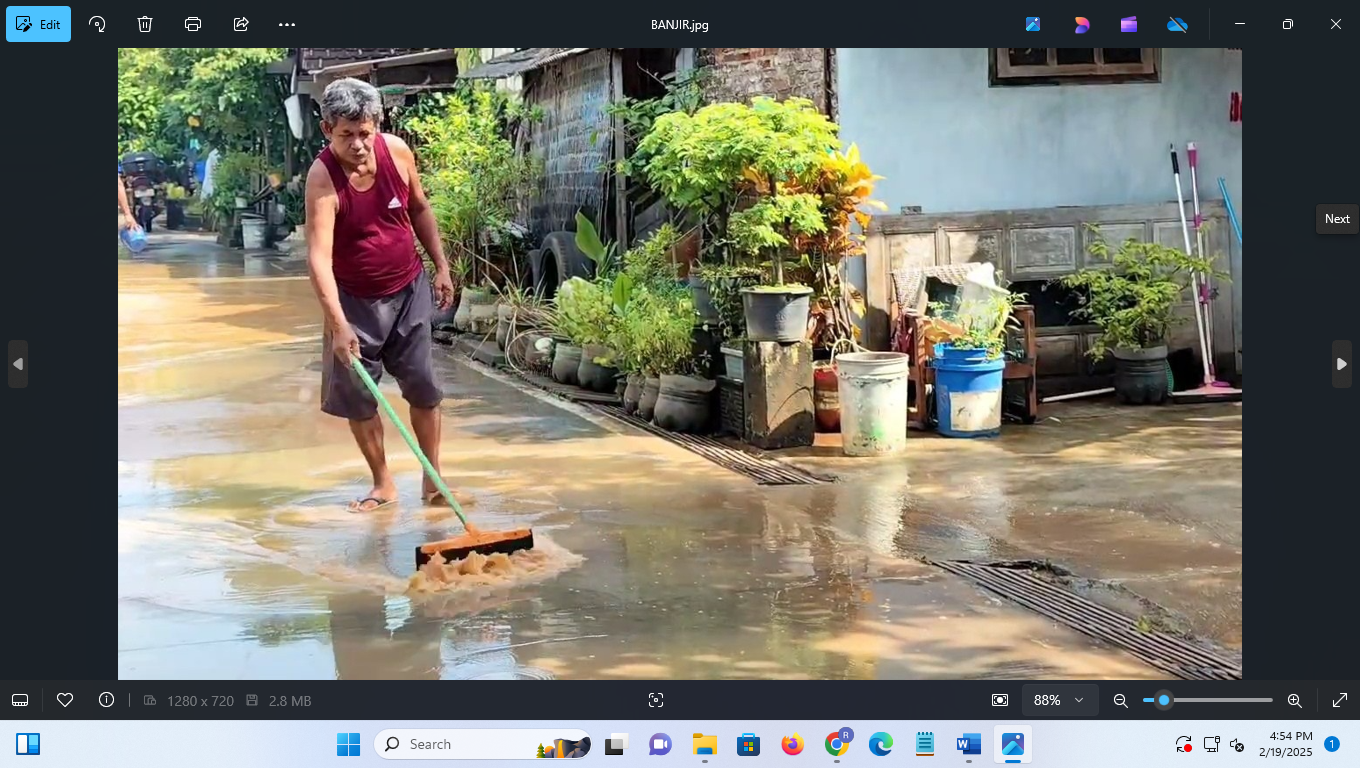Enter full screen with the expand icon

(x=1340, y=700)
